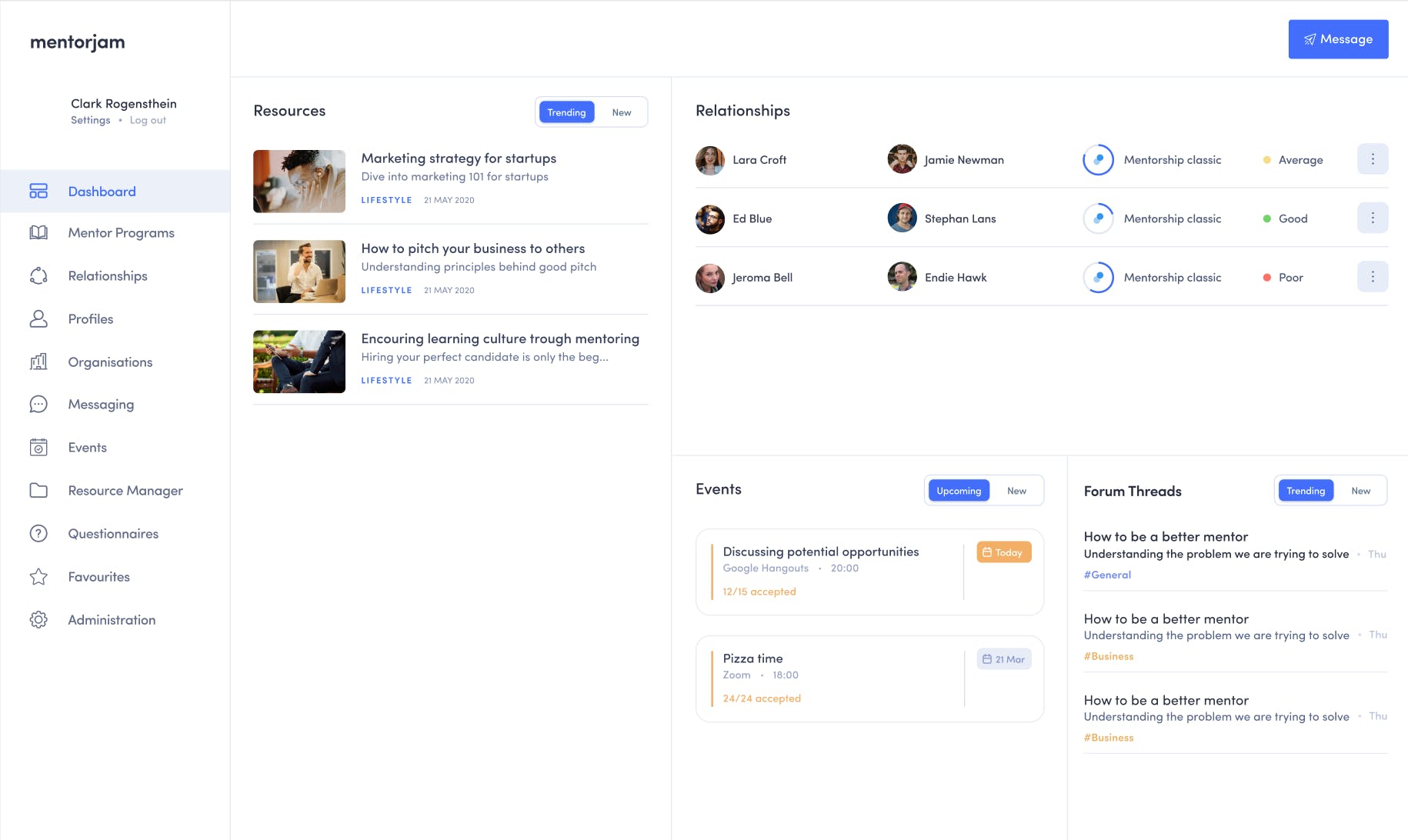Screen dimensions: 1408x840
Task: Click the 12/15 accepted count
Action: coord(759,592)
